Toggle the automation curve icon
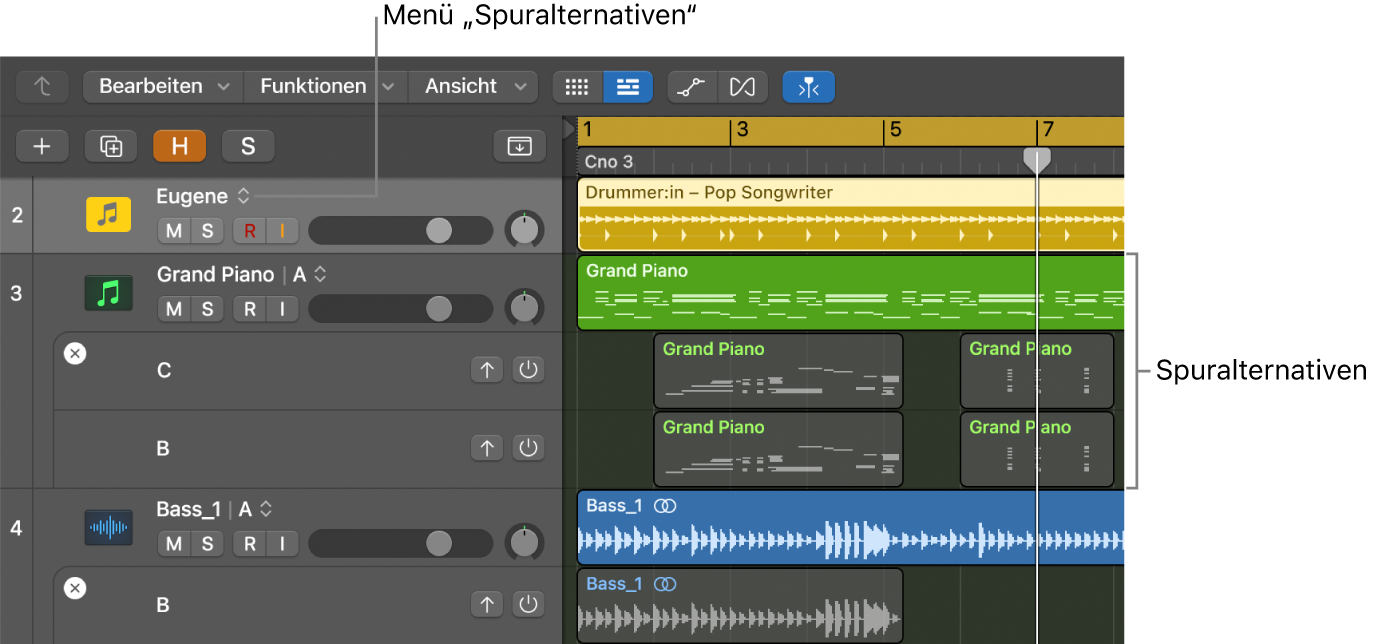 (x=692, y=87)
